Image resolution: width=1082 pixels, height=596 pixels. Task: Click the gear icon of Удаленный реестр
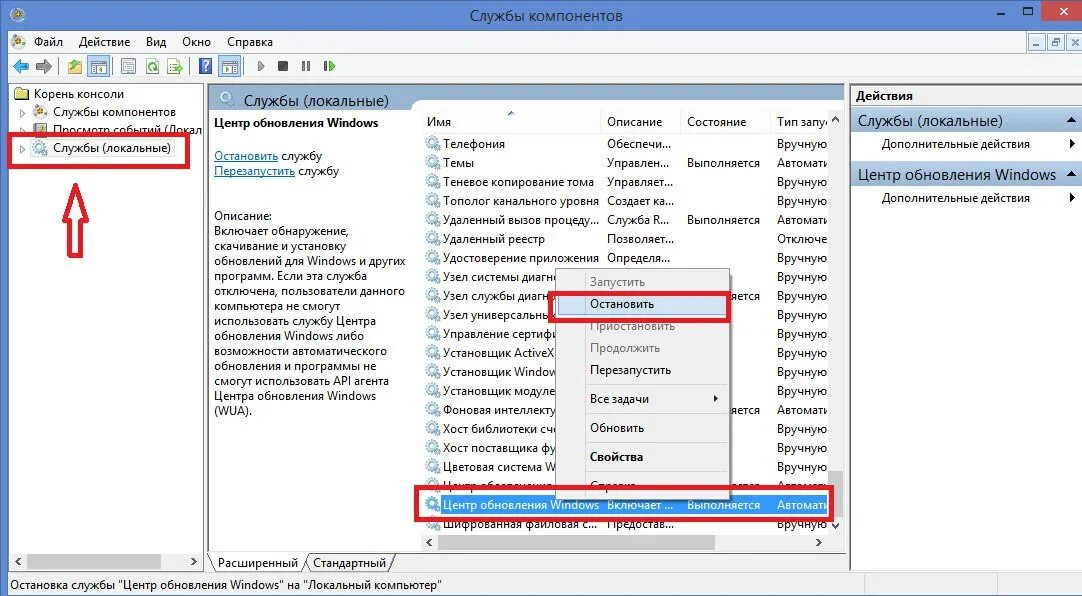pyautogui.click(x=433, y=239)
